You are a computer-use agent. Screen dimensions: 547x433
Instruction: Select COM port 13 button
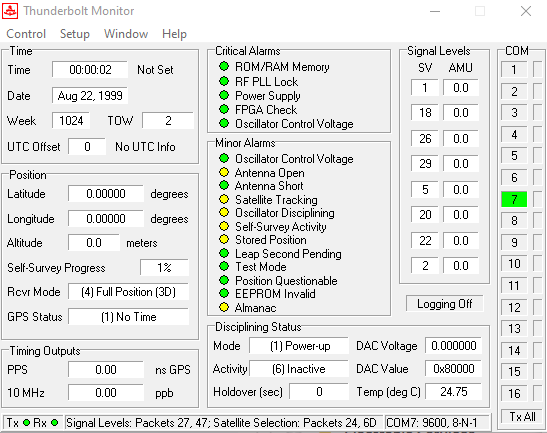(x=514, y=328)
